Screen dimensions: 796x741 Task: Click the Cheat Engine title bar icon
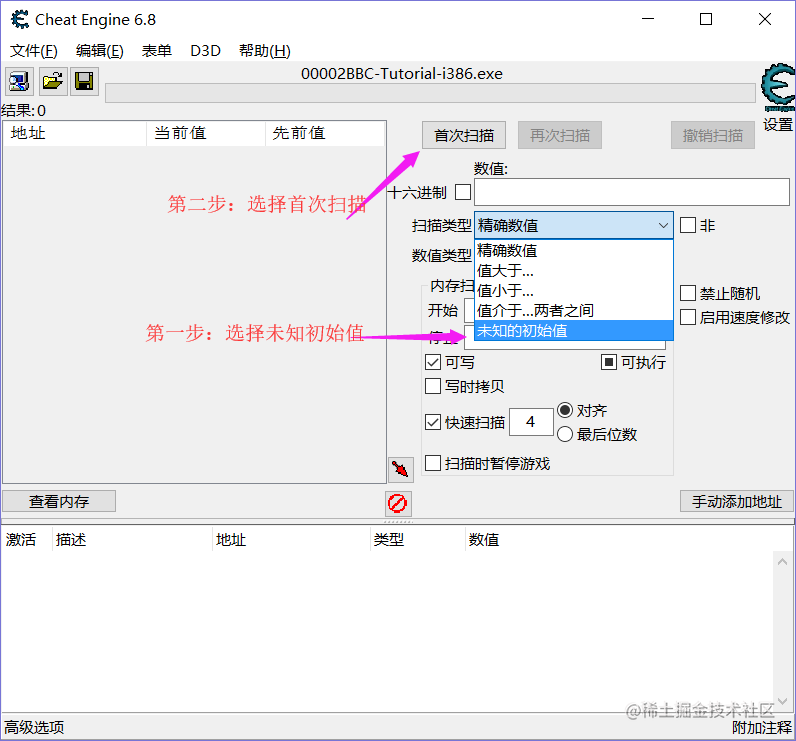pyautogui.click(x=20, y=19)
